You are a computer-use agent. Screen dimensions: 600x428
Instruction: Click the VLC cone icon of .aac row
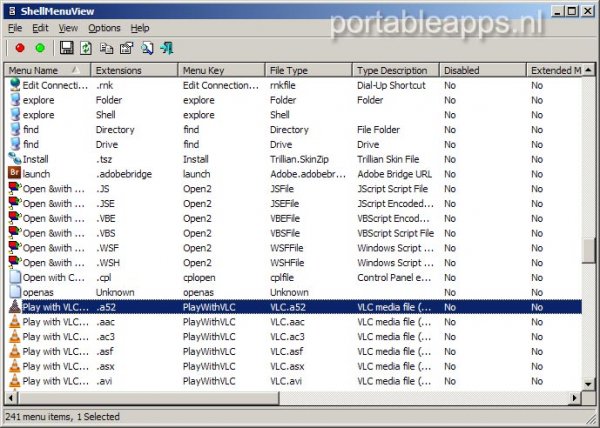click(15, 322)
